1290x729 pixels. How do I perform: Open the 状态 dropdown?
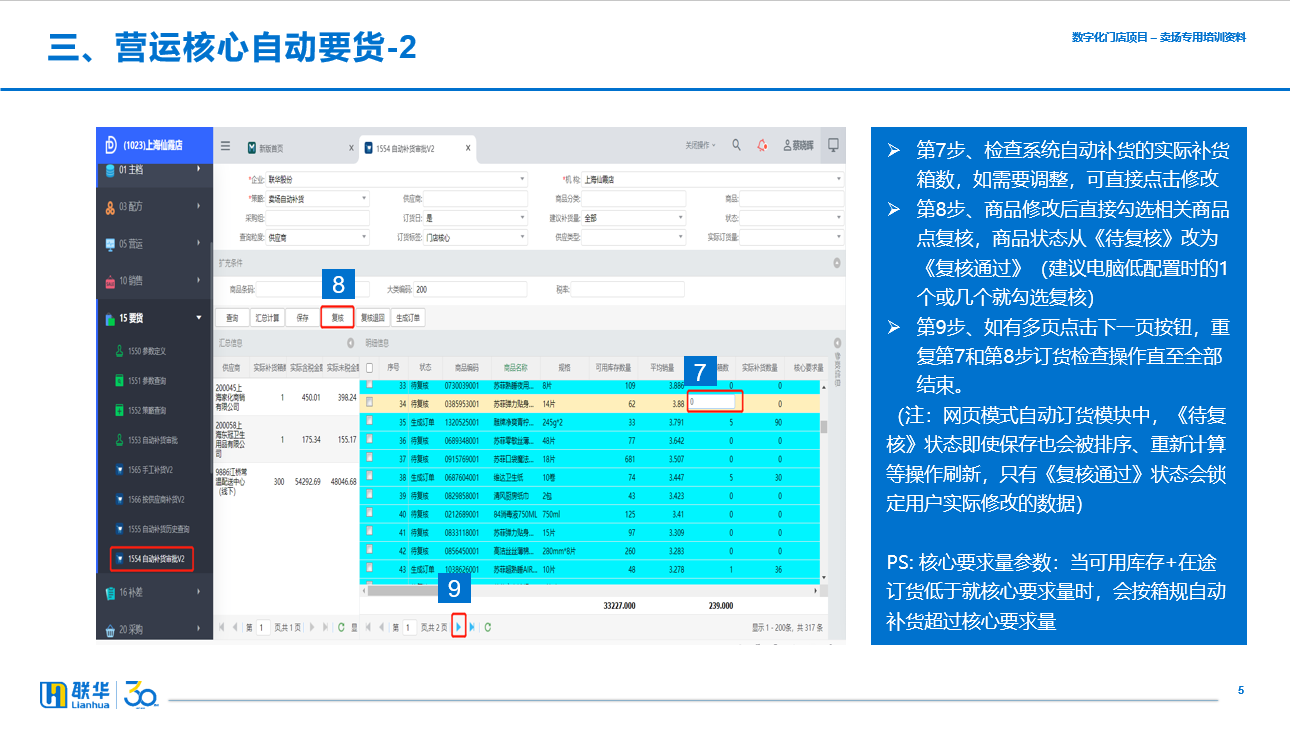coord(838,218)
